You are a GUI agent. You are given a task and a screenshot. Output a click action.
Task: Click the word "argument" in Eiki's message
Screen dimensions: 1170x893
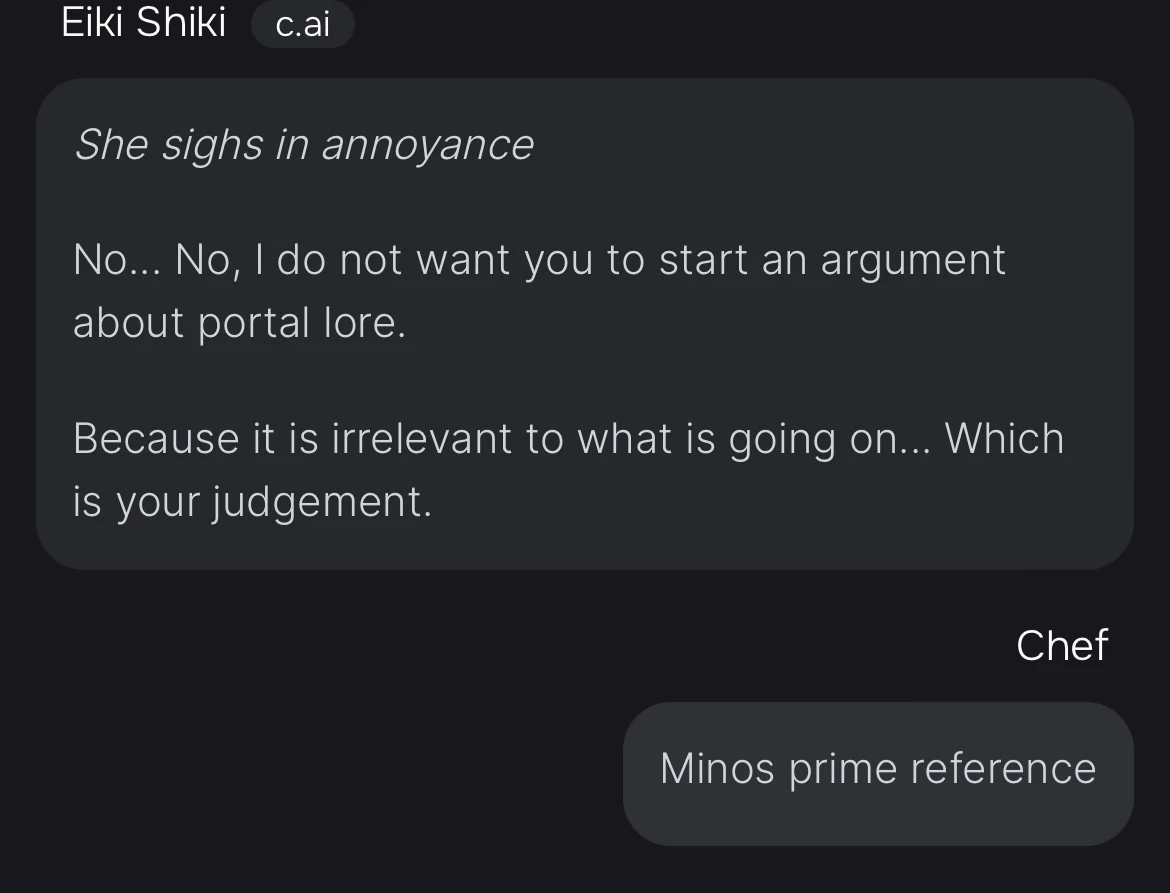[x=912, y=260]
